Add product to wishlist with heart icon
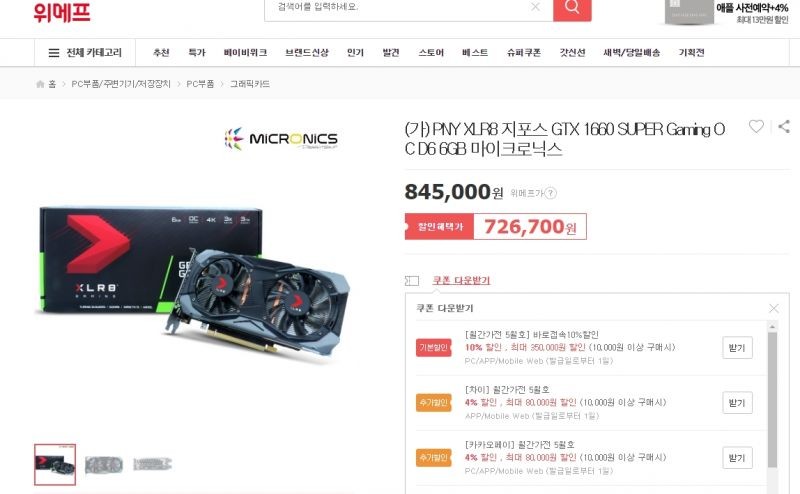This screenshot has width=800, height=494. pos(756,126)
